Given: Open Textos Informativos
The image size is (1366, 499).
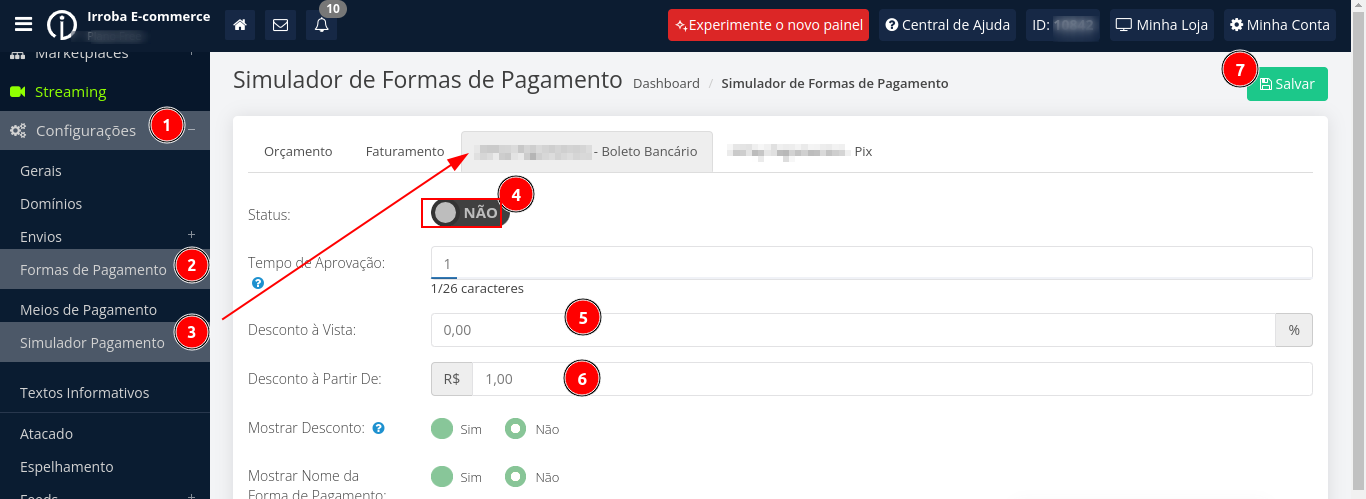Looking at the screenshot, I should point(84,393).
